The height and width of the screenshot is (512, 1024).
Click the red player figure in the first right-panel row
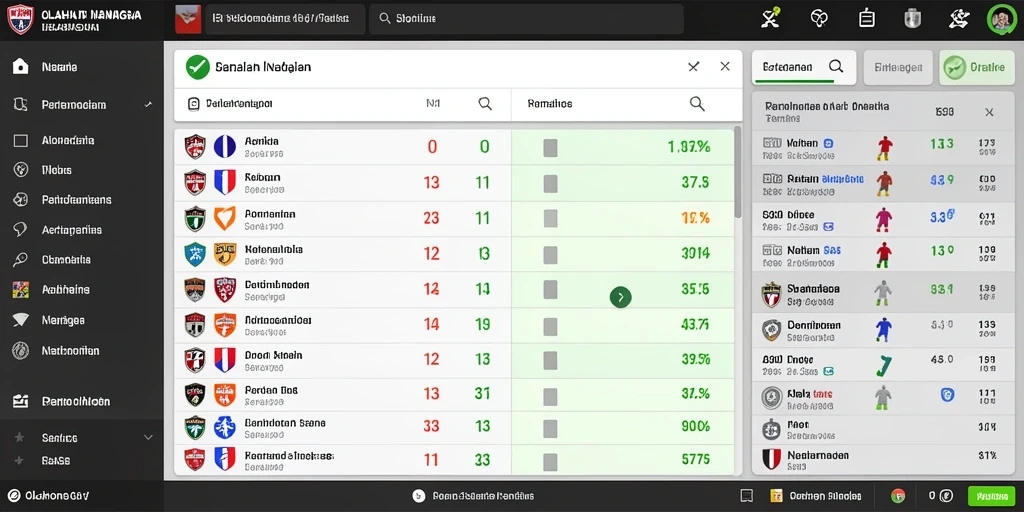[x=884, y=148]
